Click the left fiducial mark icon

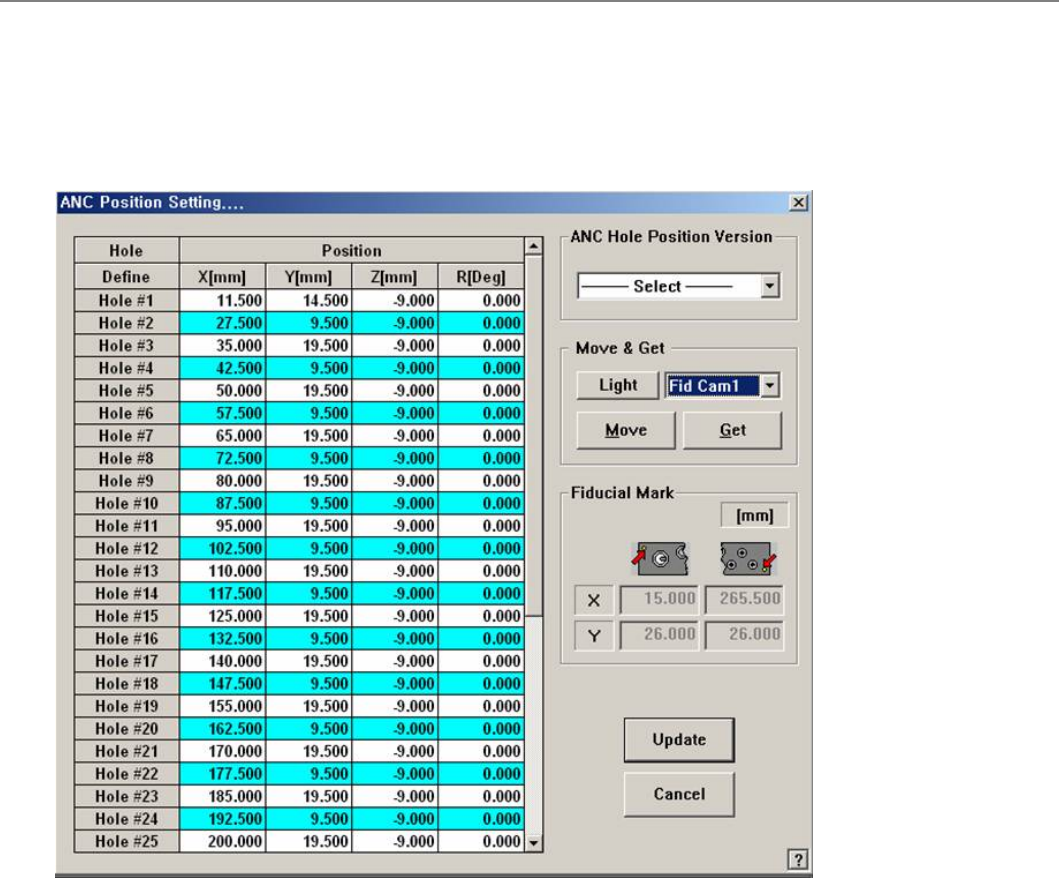point(660,559)
